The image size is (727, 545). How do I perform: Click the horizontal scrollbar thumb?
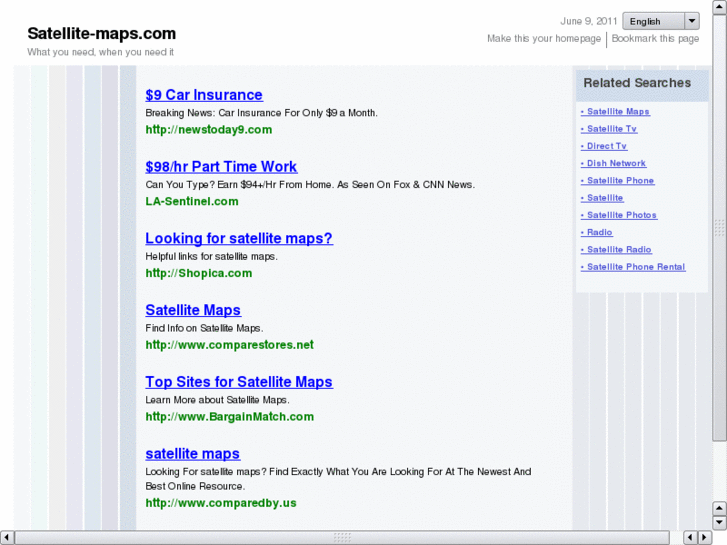[x=342, y=537]
